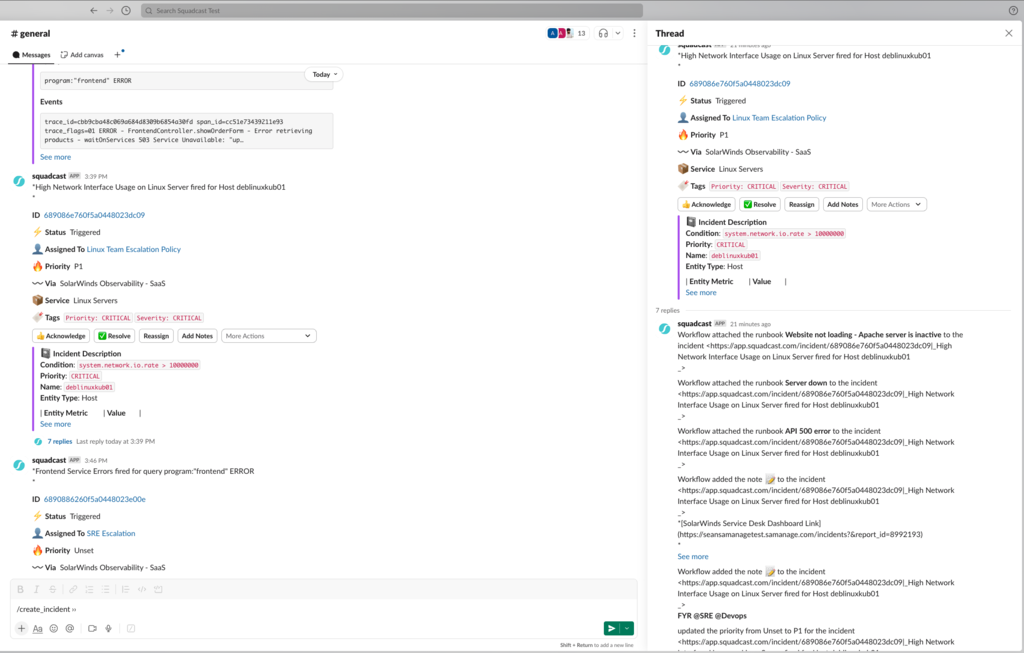Open More Actions dropdown in the Thread
The width and height of the screenshot is (1024, 653).
pyautogui.click(x=897, y=204)
